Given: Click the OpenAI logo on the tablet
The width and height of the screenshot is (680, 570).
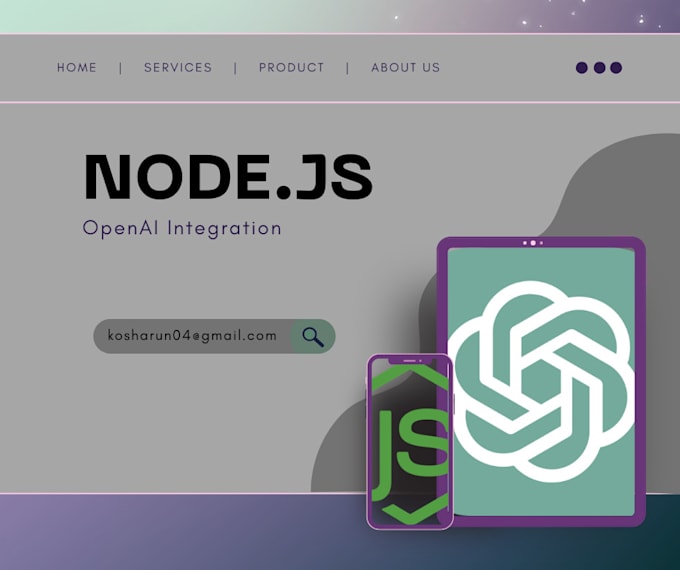Looking at the screenshot, I should click(x=541, y=381).
